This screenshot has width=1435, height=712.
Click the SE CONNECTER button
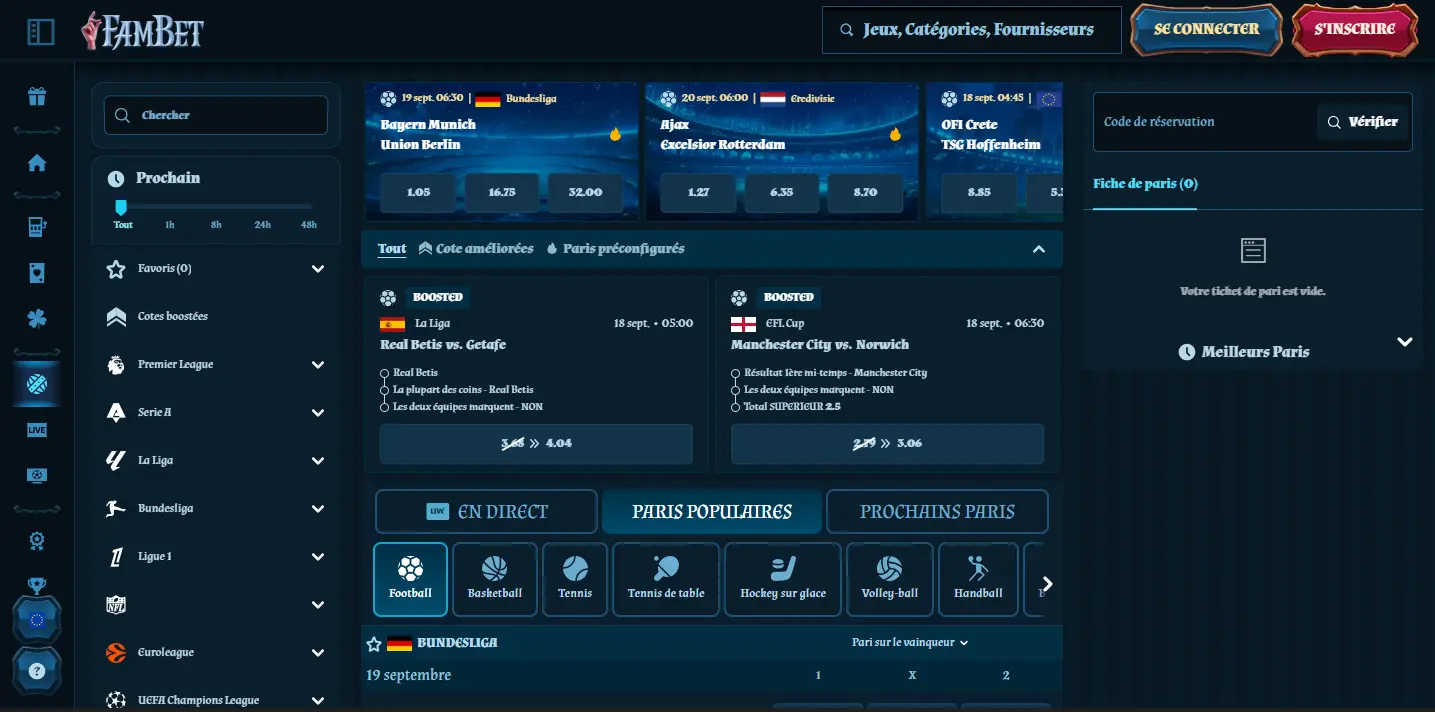tap(1206, 30)
